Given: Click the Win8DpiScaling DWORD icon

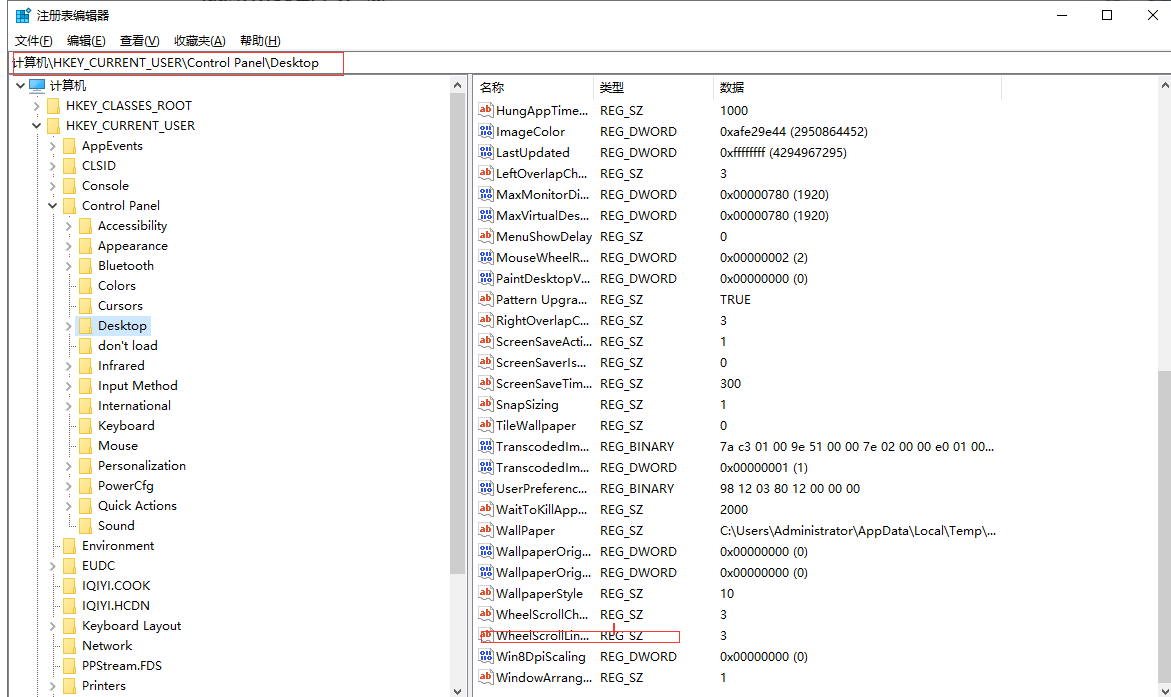Looking at the screenshot, I should click(x=486, y=657).
